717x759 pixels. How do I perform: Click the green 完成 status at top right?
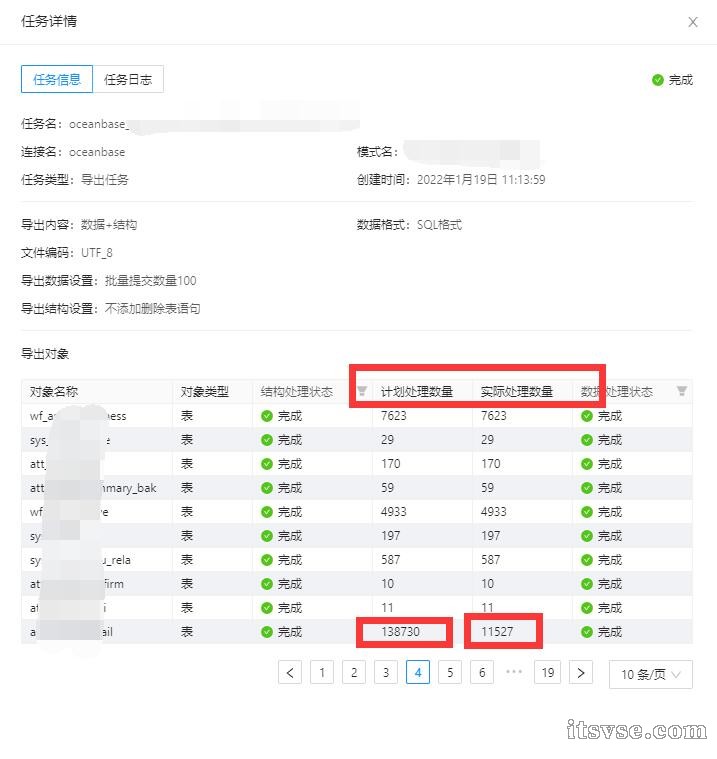[x=672, y=80]
